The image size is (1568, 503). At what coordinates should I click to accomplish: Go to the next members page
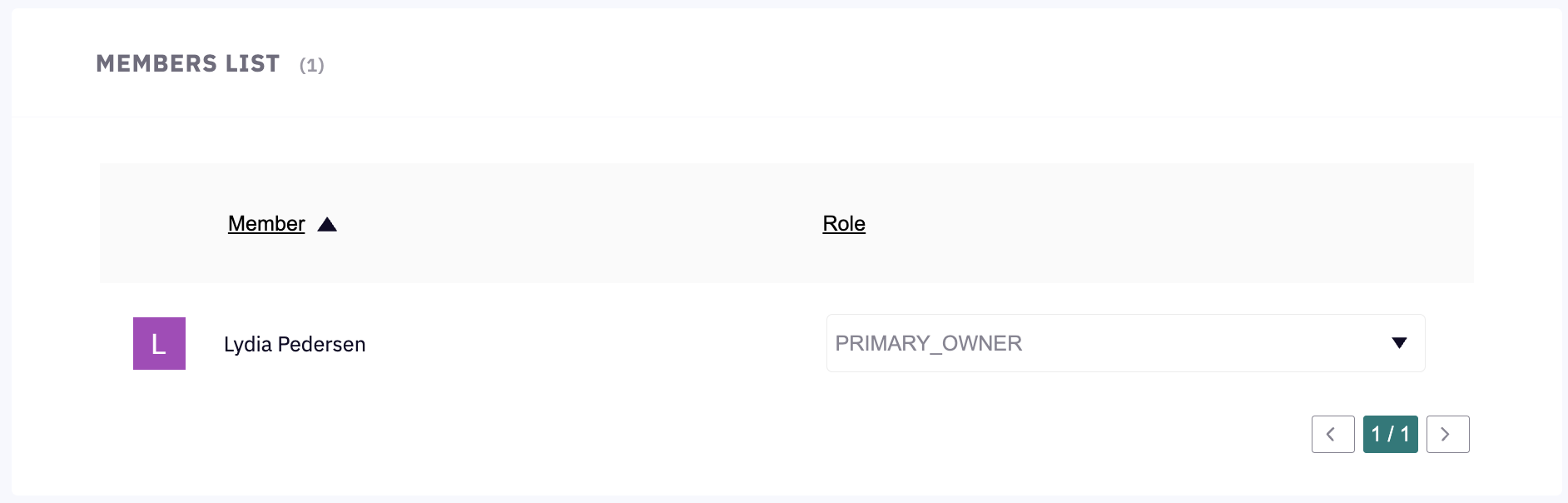coord(1447,434)
